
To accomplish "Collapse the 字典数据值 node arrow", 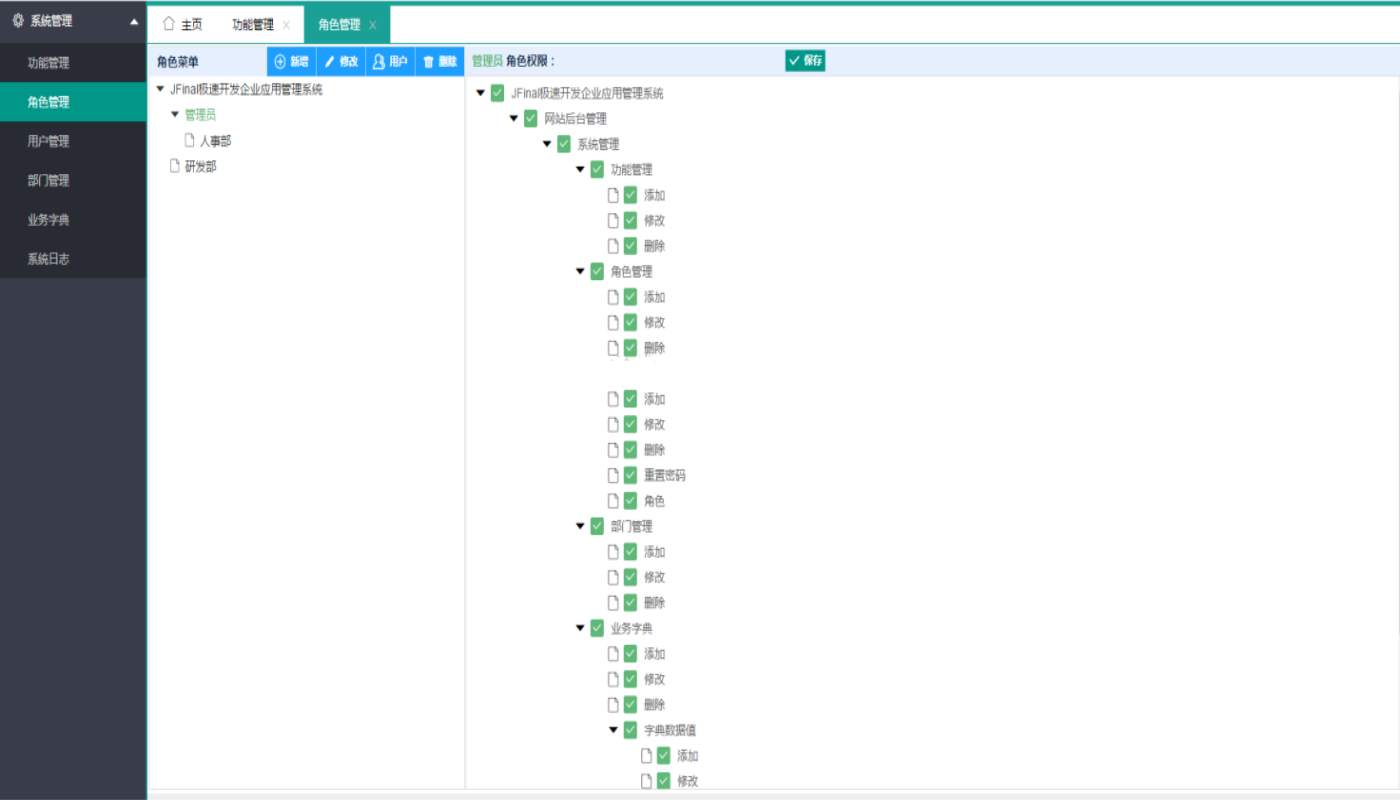I will [614, 730].
